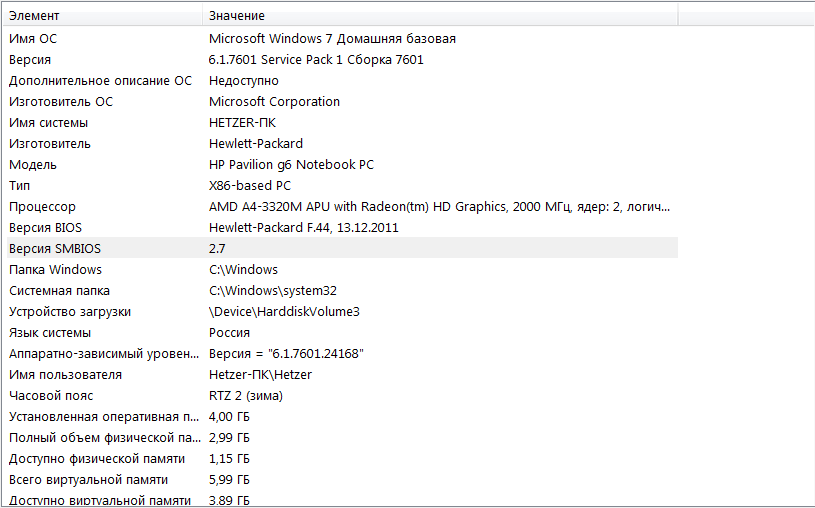
Task: Select the Часовой пояс RTZ 2 row
Action: pyautogui.click(x=342, y=396)
